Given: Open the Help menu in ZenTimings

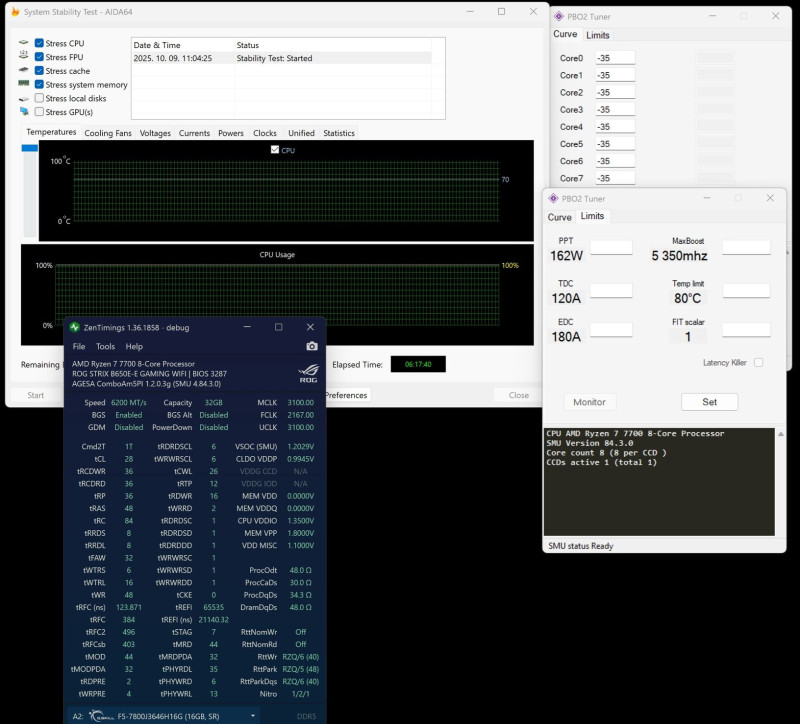Looking at the screenshot, I should coord(134,346).
